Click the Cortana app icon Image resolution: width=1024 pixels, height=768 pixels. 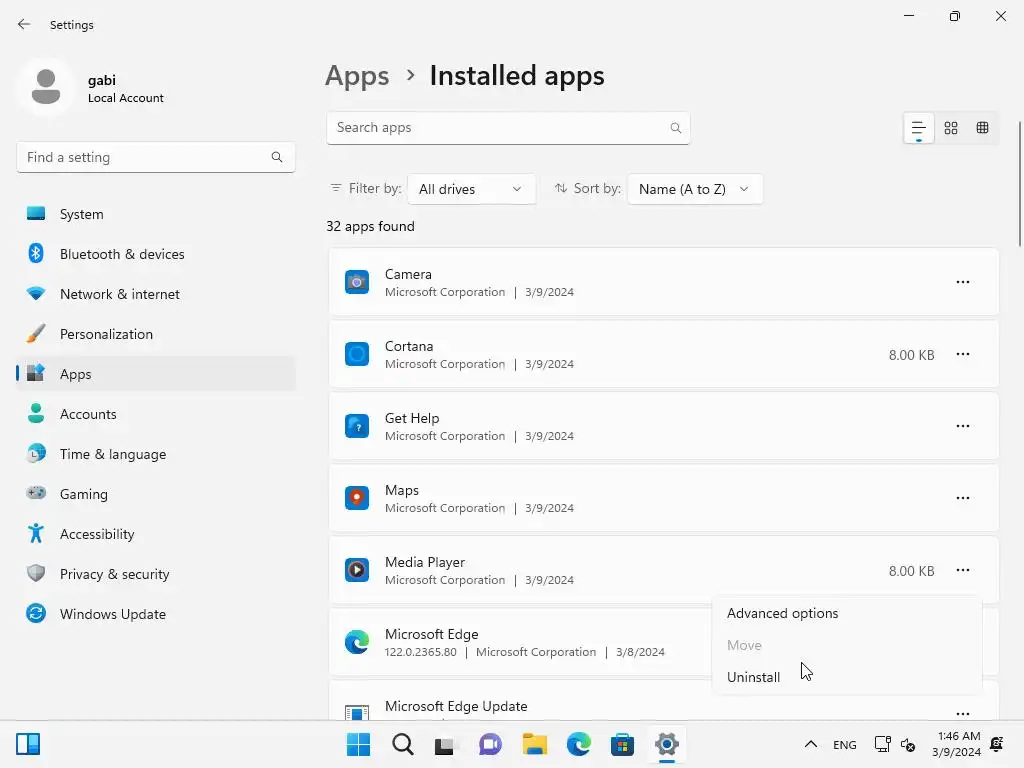[x=357, y=354]
